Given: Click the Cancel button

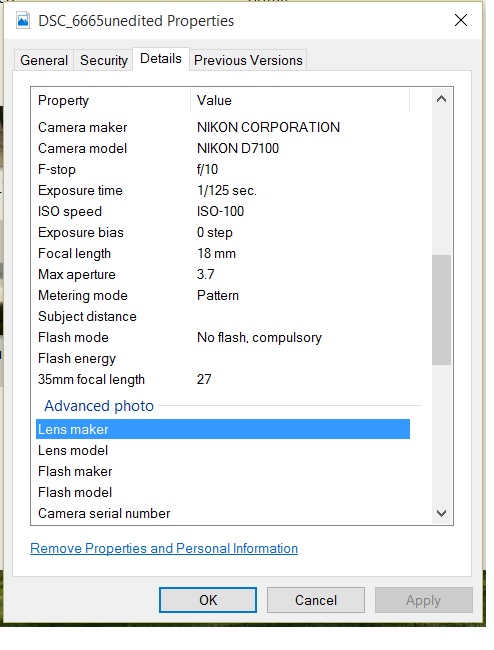Looking at the screenshot, I should 316,600.
